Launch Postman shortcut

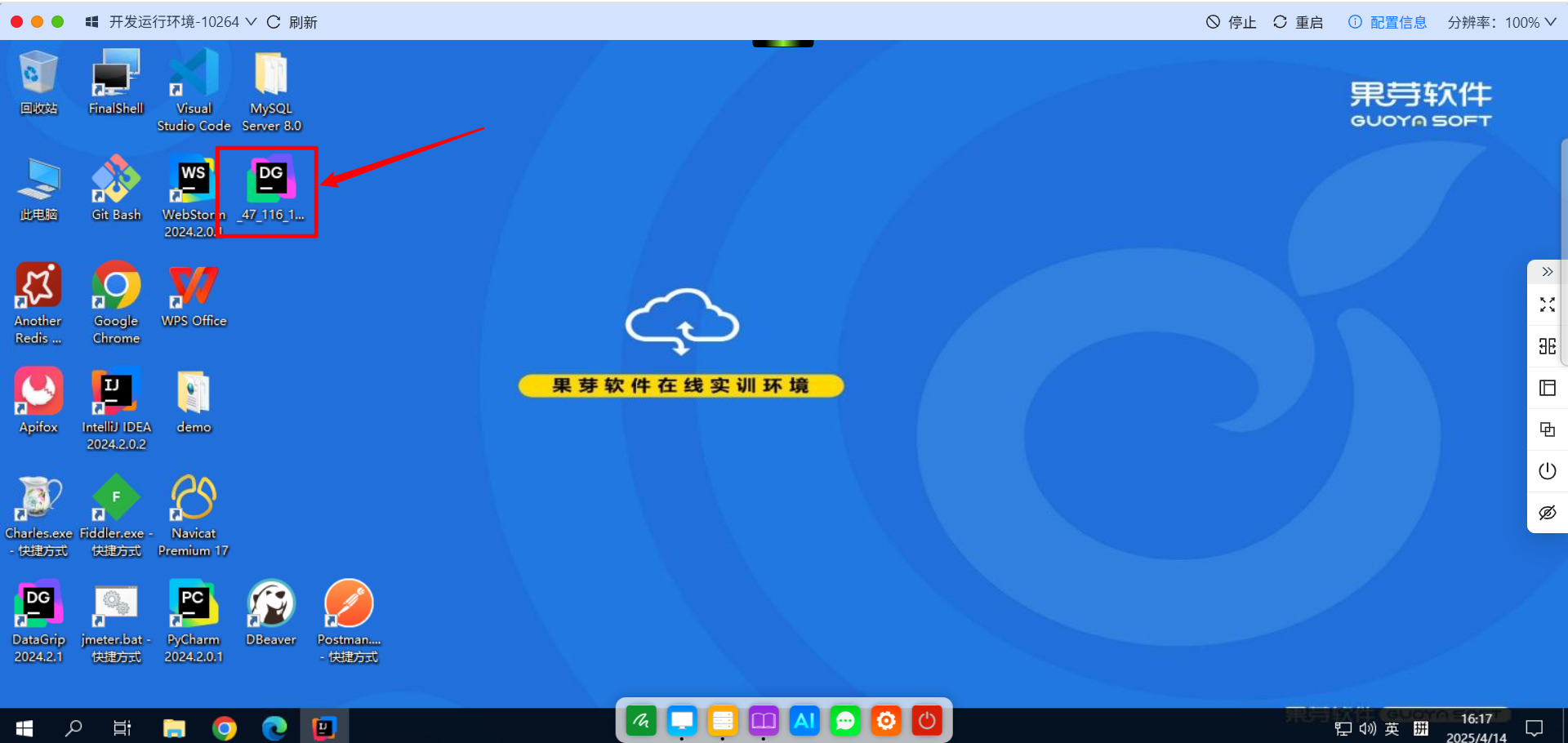[x=349, y=621]
